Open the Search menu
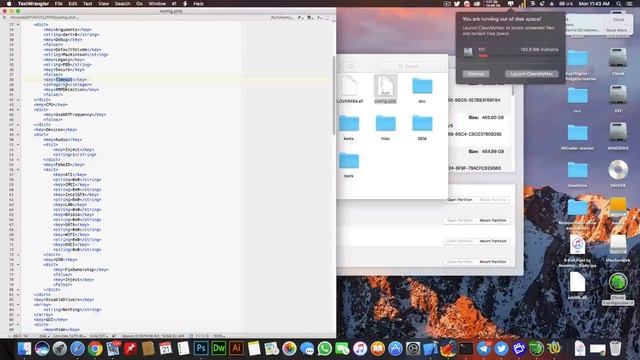Screen dimensions: 640x360 click(122, 4)
